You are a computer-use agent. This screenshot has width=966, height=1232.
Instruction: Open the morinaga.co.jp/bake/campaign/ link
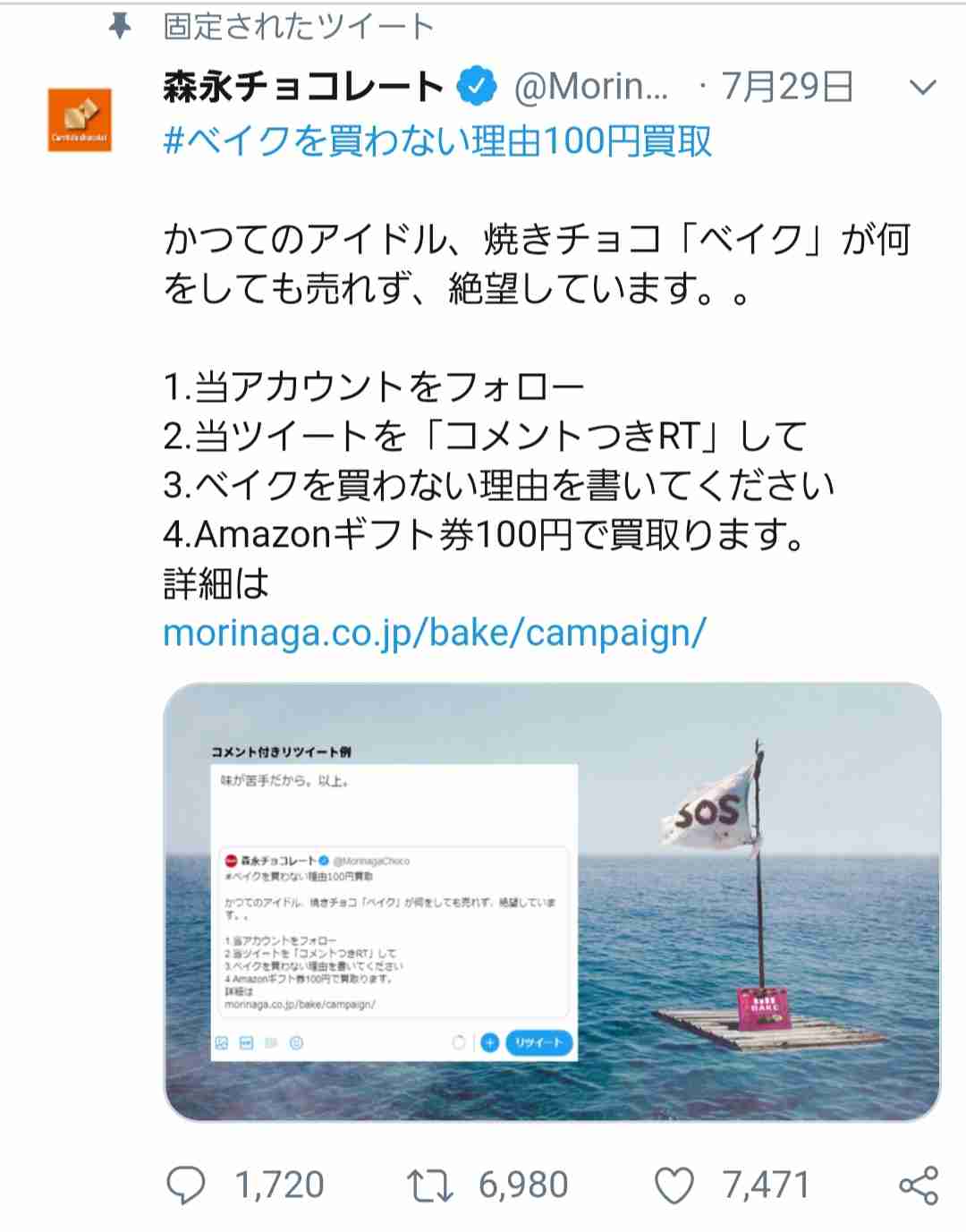point(435,633)
